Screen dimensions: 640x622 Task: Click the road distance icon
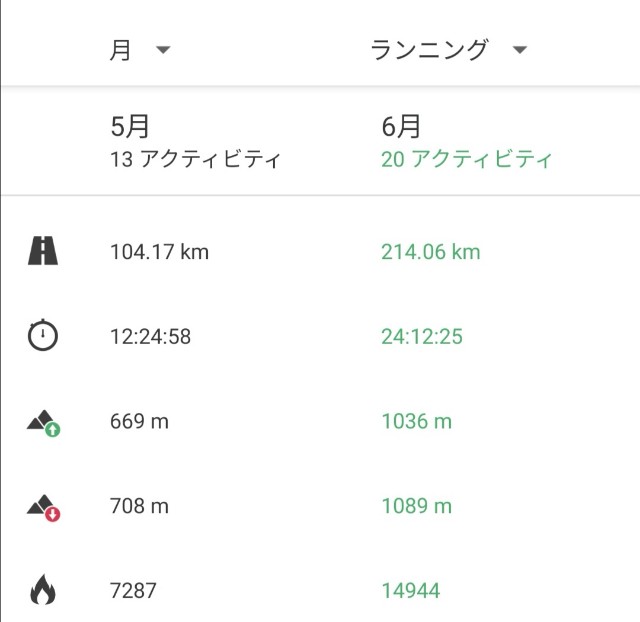click(x=43, y=251)
